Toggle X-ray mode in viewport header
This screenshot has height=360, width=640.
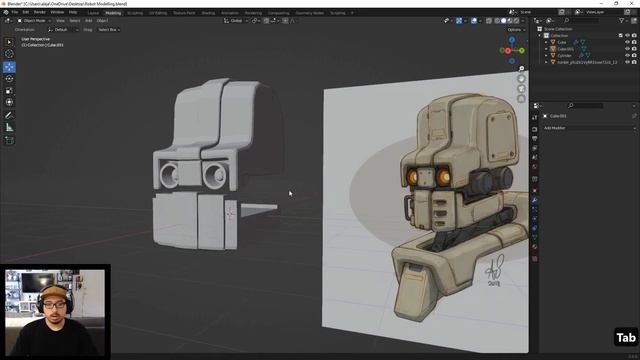489,21
